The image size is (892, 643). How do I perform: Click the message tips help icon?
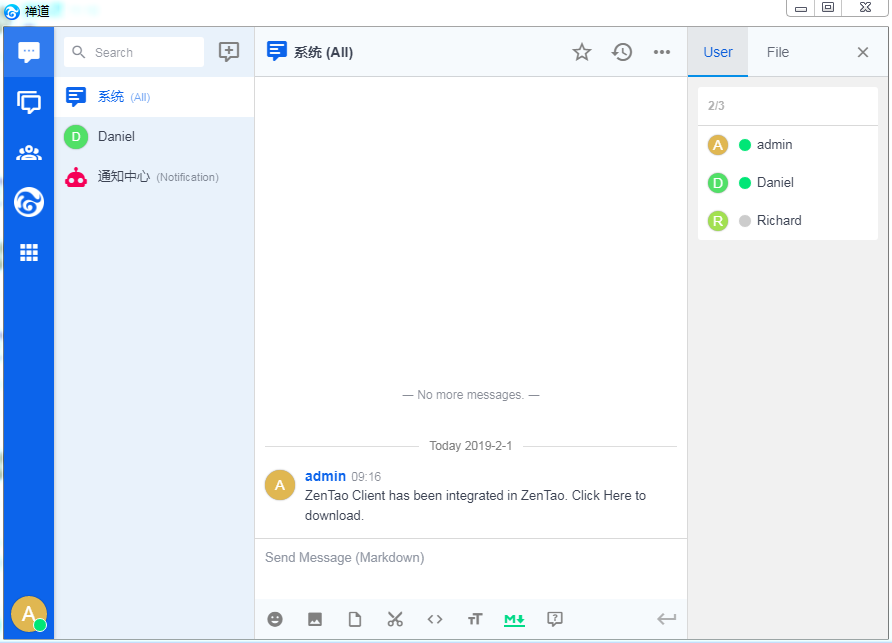click(555, 619)
